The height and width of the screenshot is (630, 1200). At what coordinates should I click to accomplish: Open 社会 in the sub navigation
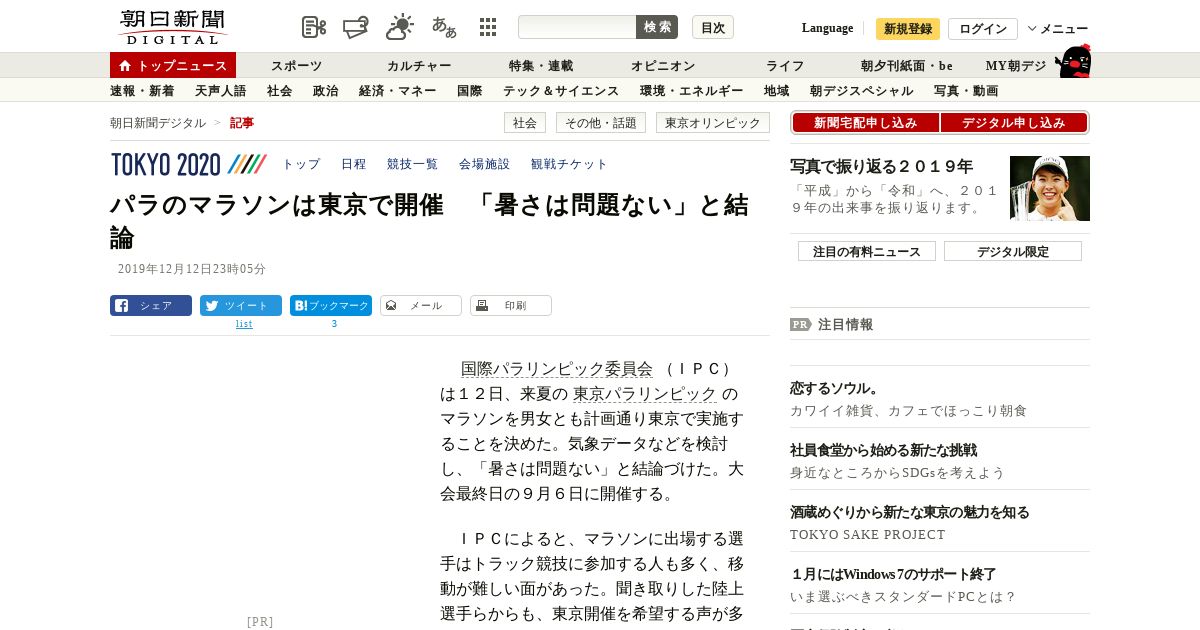tap(280, 90)
